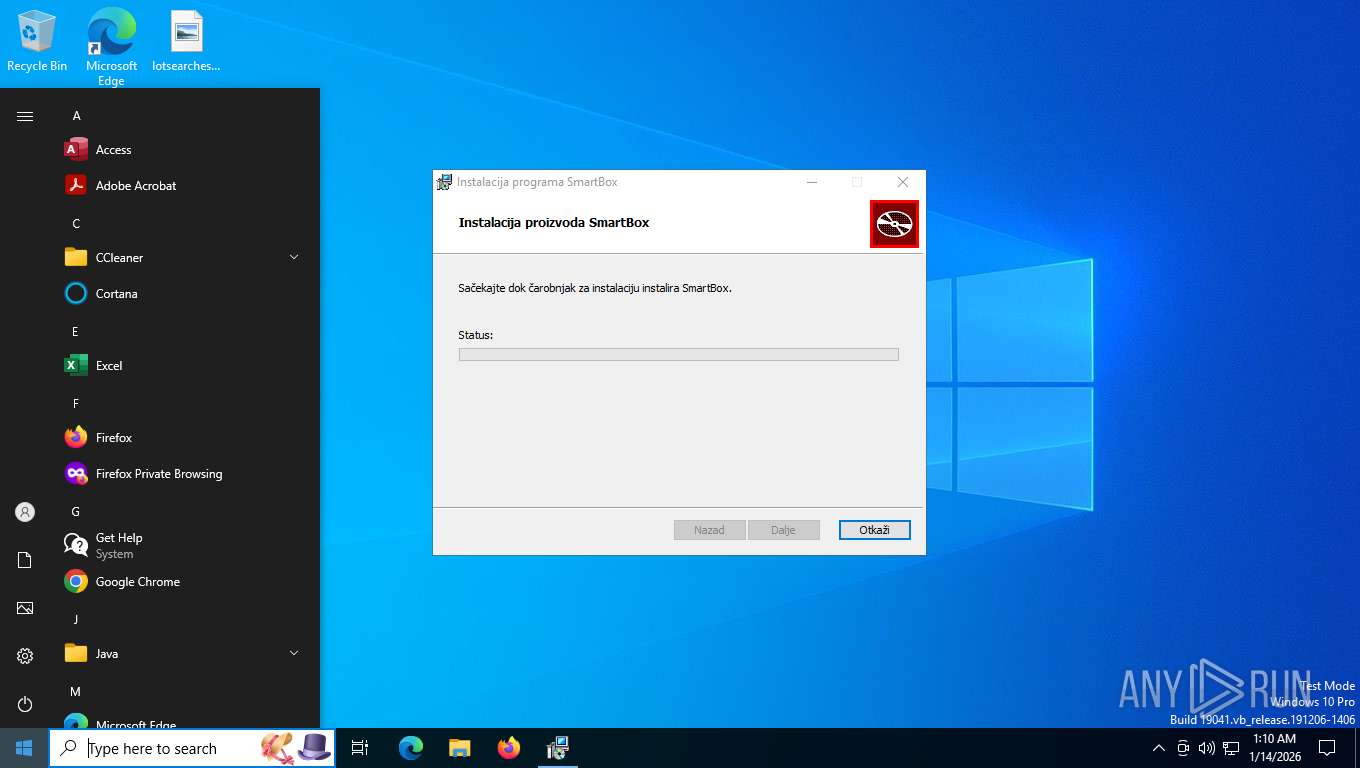Open Pictures from the Start sidebar

point(25,608)
